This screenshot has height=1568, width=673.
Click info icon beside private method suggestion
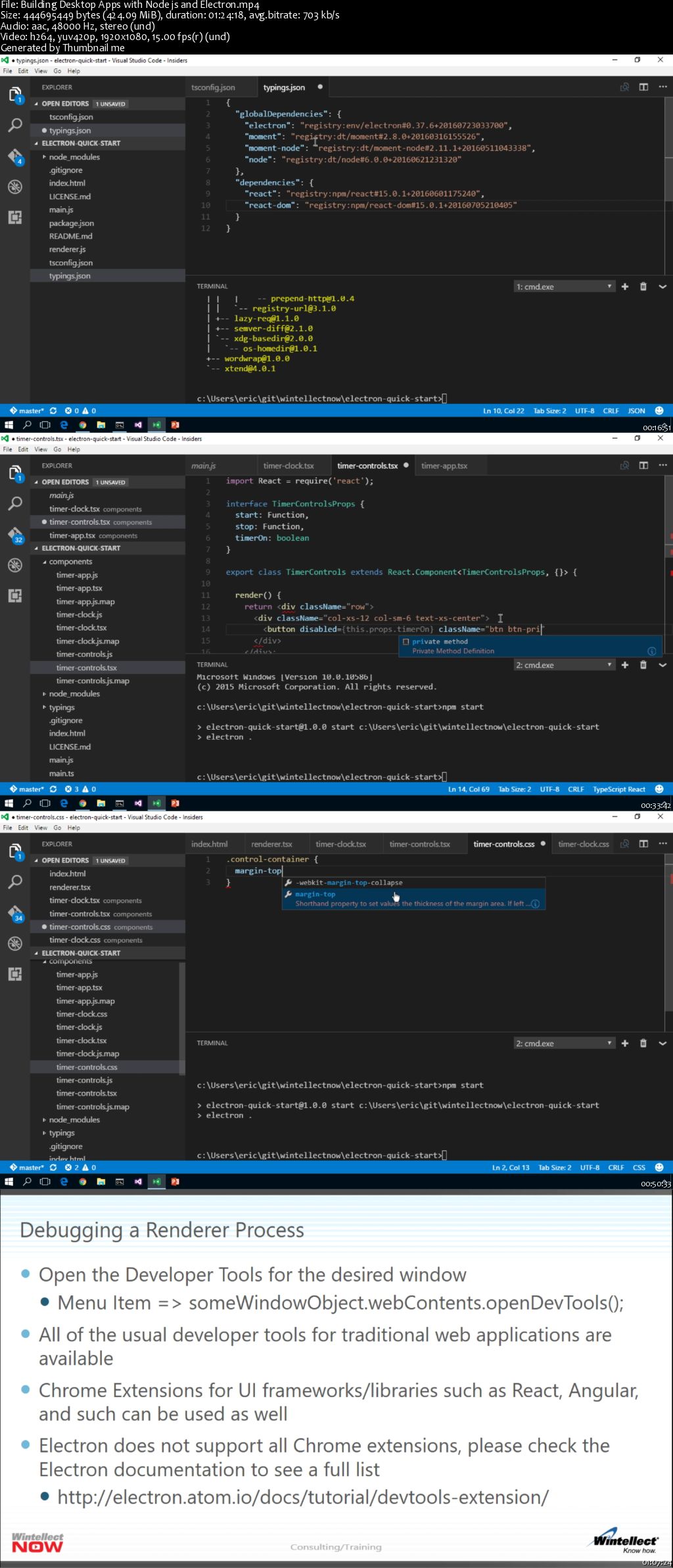(652, 651)
